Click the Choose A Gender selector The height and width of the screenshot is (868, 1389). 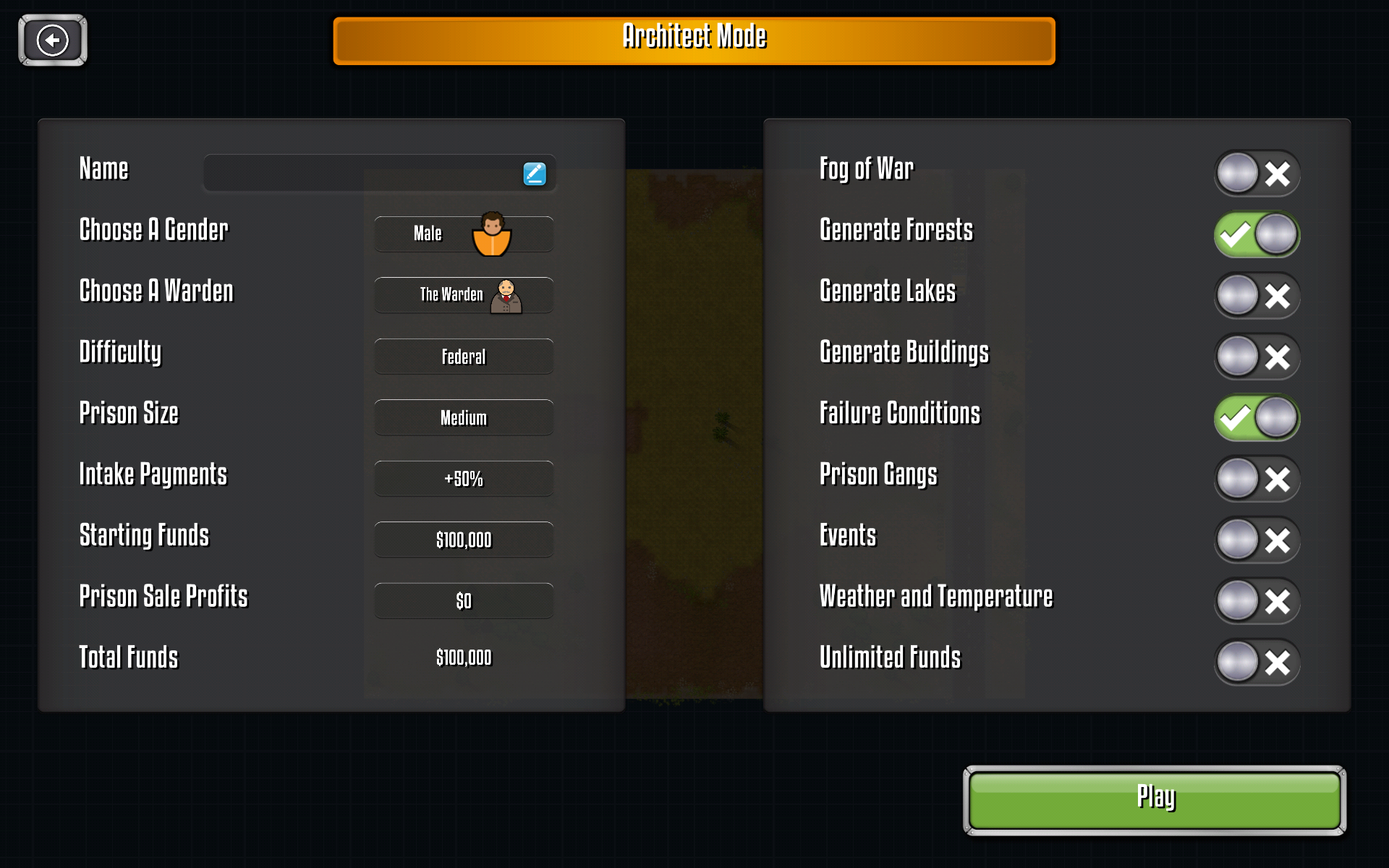tap(463, 233)
